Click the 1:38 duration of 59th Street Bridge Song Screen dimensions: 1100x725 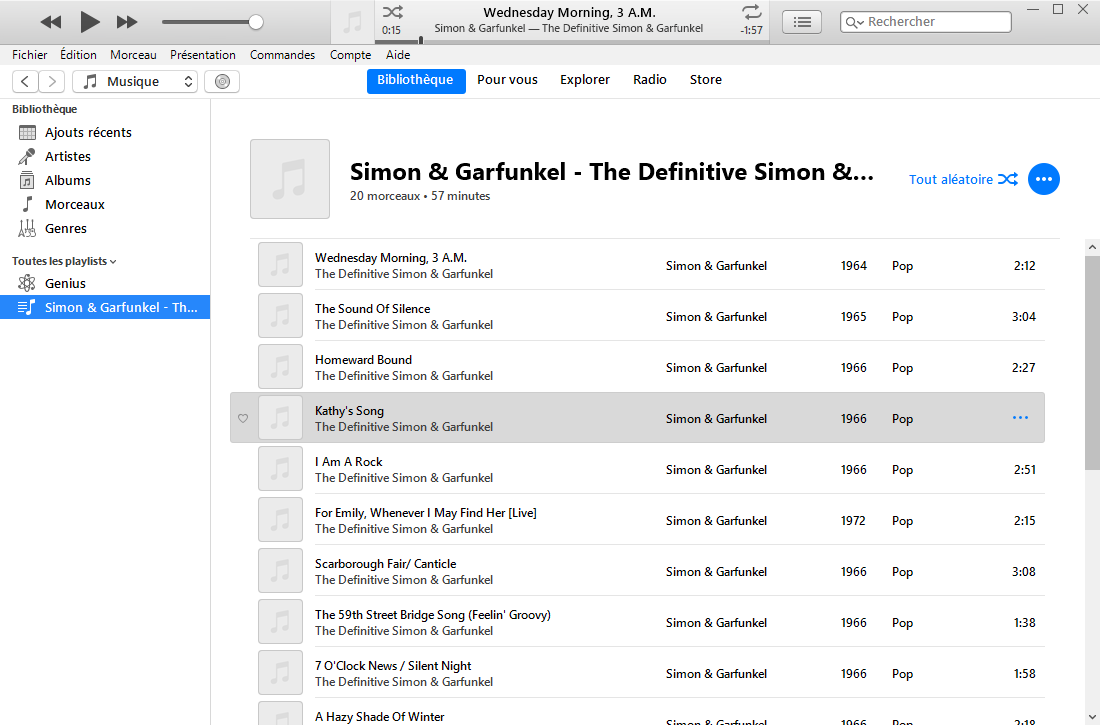click(1025, 623)
